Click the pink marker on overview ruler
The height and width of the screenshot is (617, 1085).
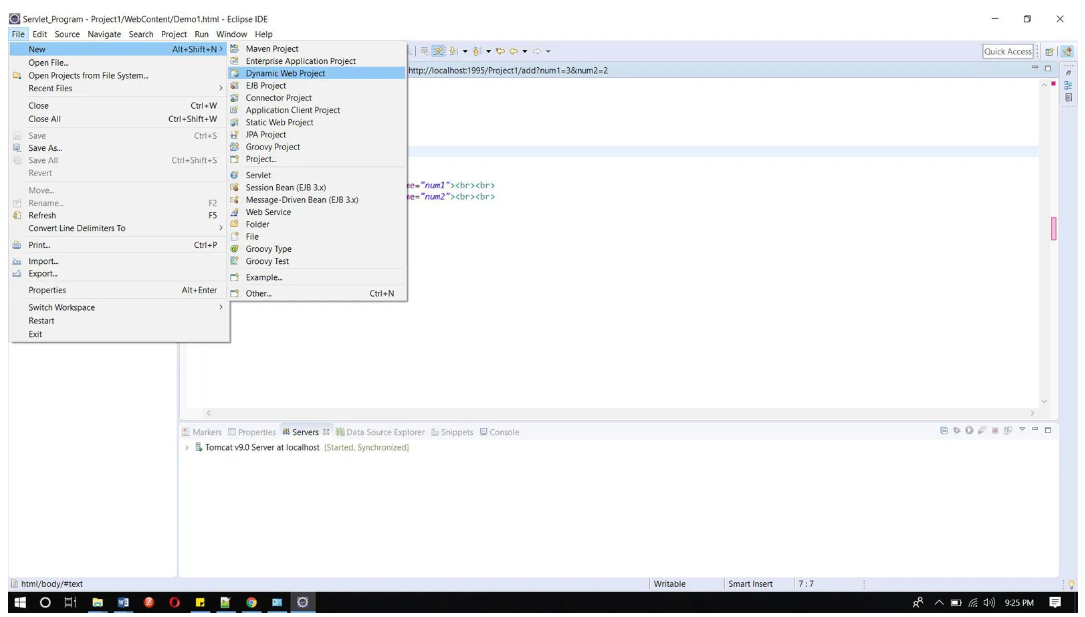click(x=1053, y=228)
